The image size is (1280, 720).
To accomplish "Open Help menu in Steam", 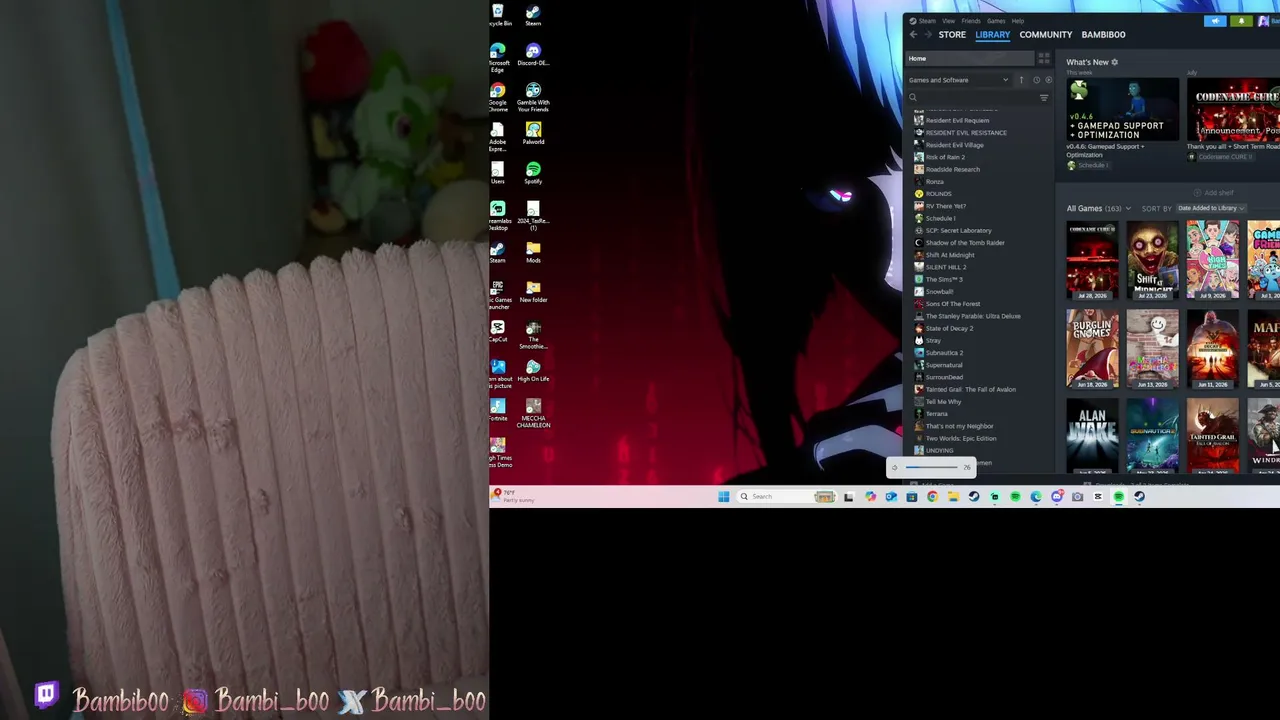I will (1018, 21).
